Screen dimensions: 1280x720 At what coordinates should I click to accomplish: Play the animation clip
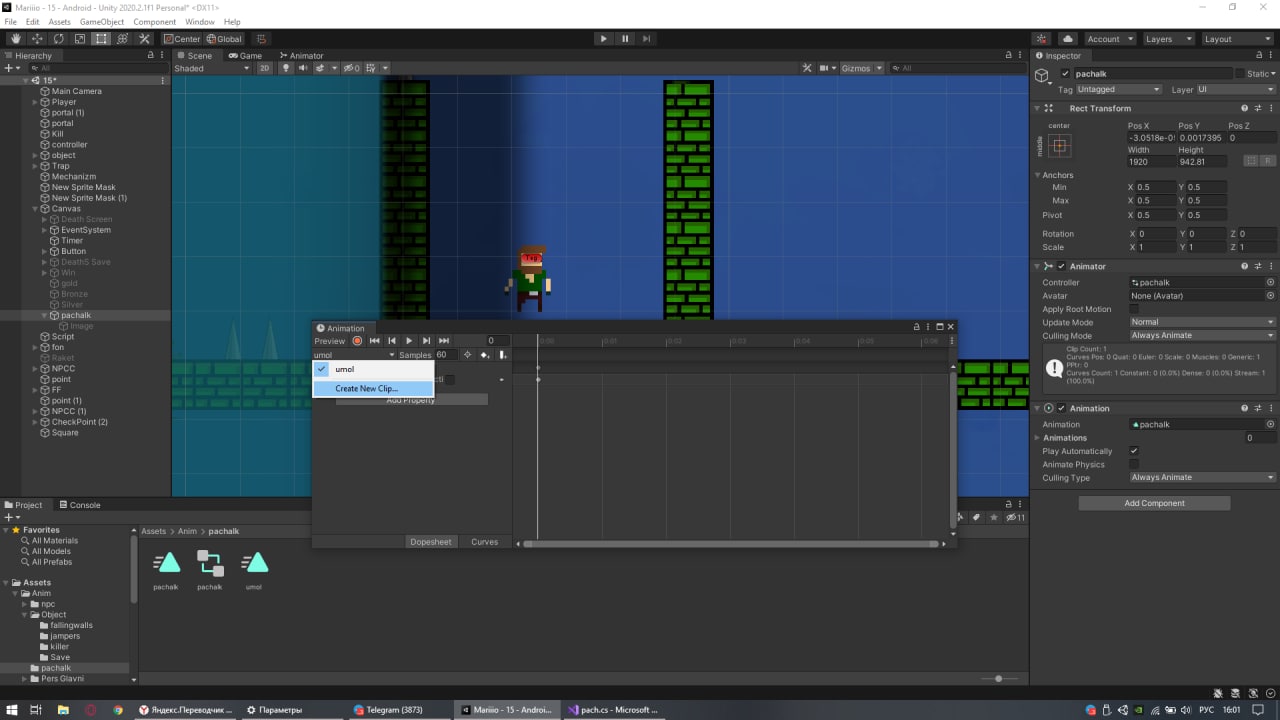409,341
